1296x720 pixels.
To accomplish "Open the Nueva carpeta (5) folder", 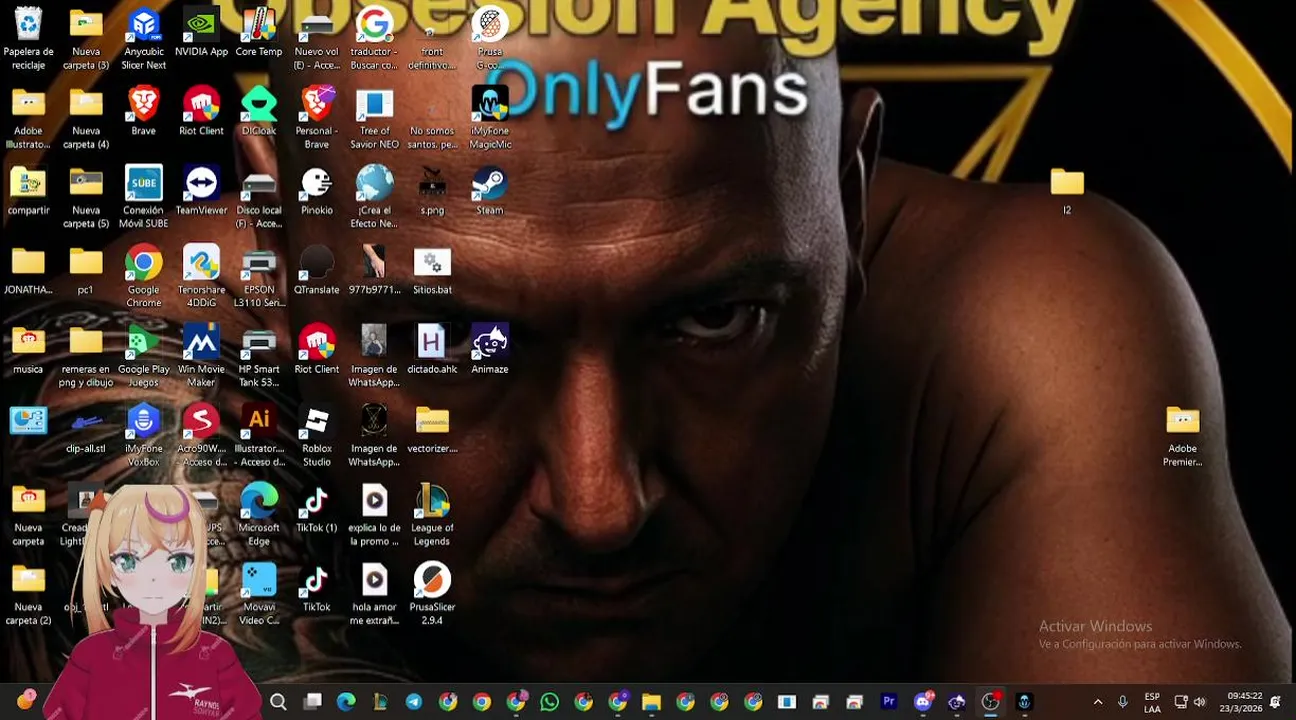I will click(86, 198).
